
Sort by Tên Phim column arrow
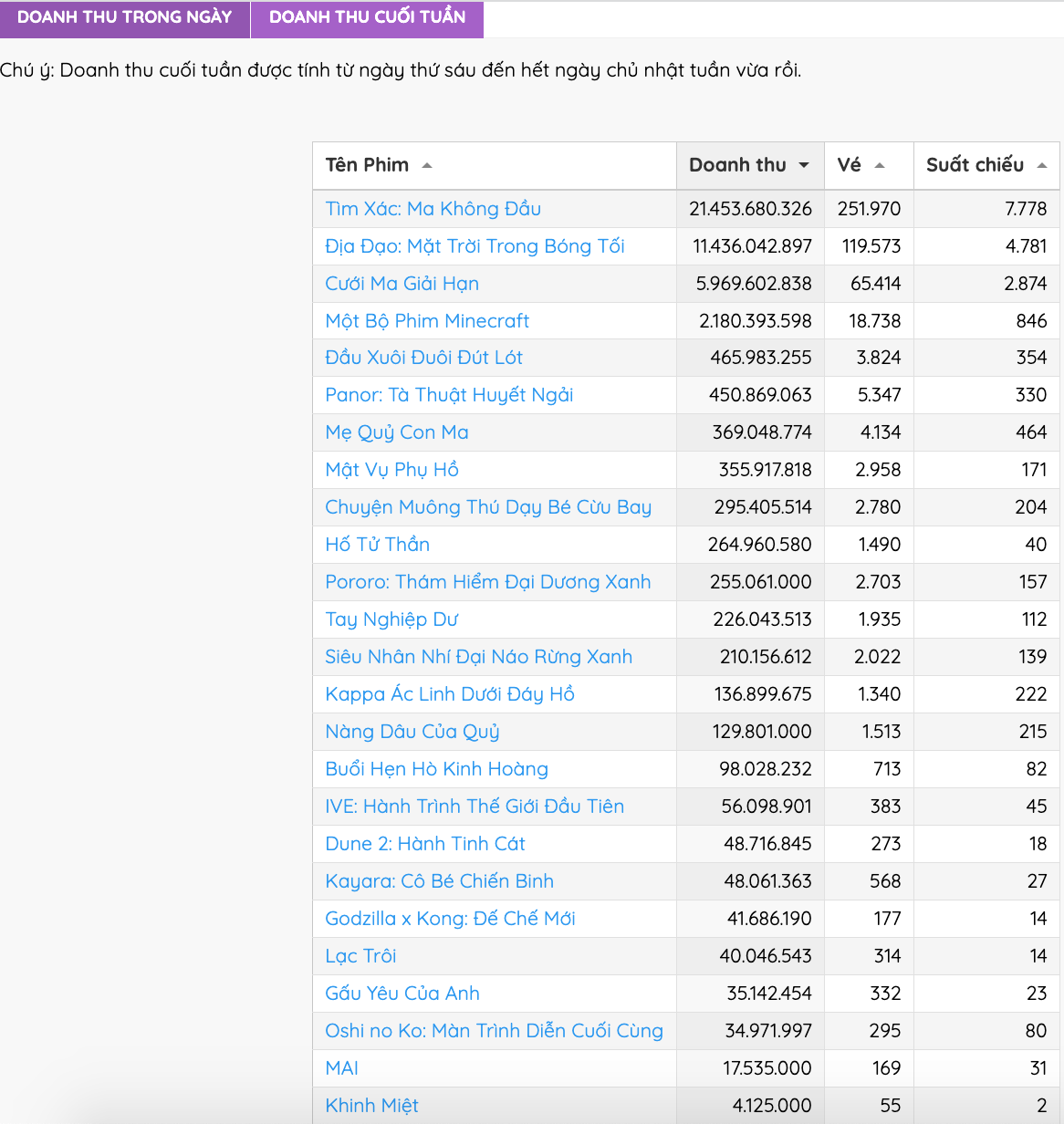tap(427, 165)
